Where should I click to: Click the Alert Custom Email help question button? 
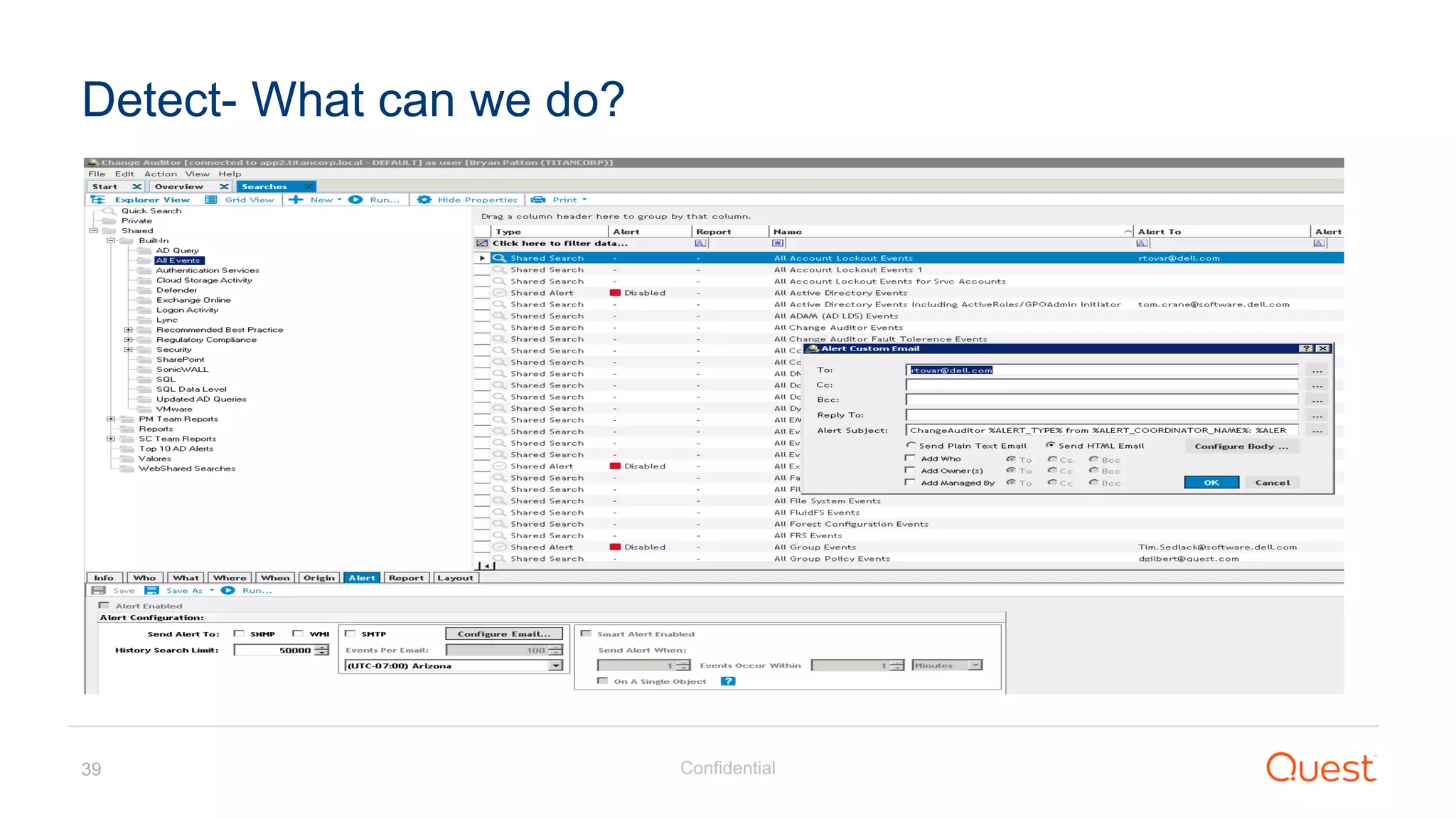click(1306, 348)
